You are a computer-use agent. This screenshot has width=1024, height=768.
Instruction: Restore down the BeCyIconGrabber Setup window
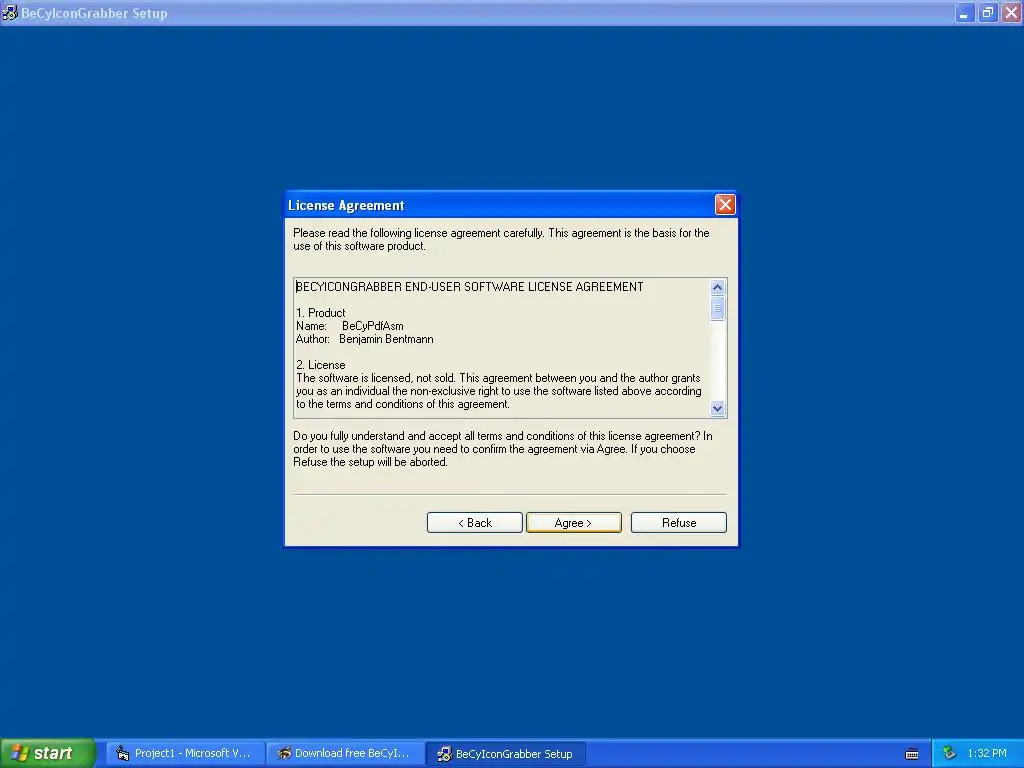click(x=988, y=12)
